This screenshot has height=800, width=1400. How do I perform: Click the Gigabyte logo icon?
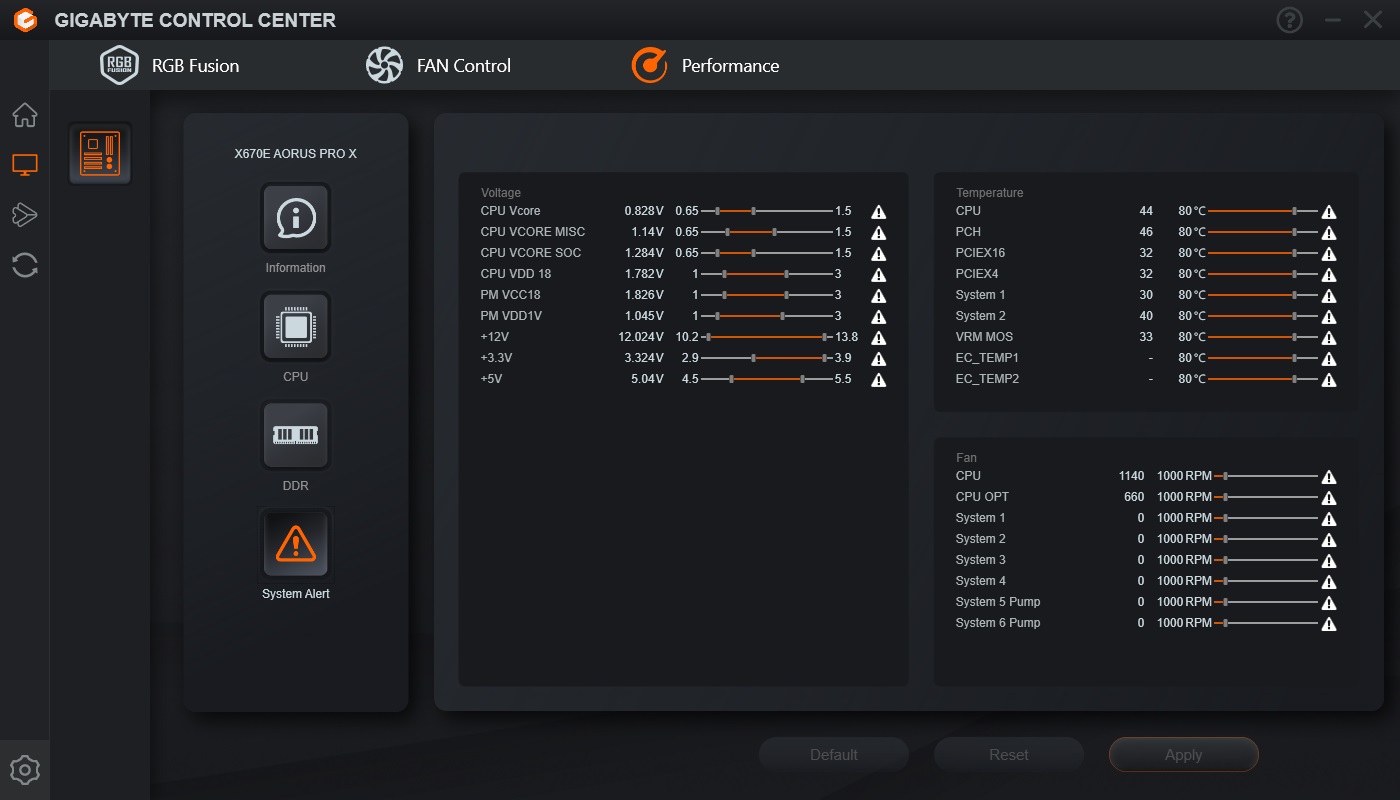coord(26,20)
